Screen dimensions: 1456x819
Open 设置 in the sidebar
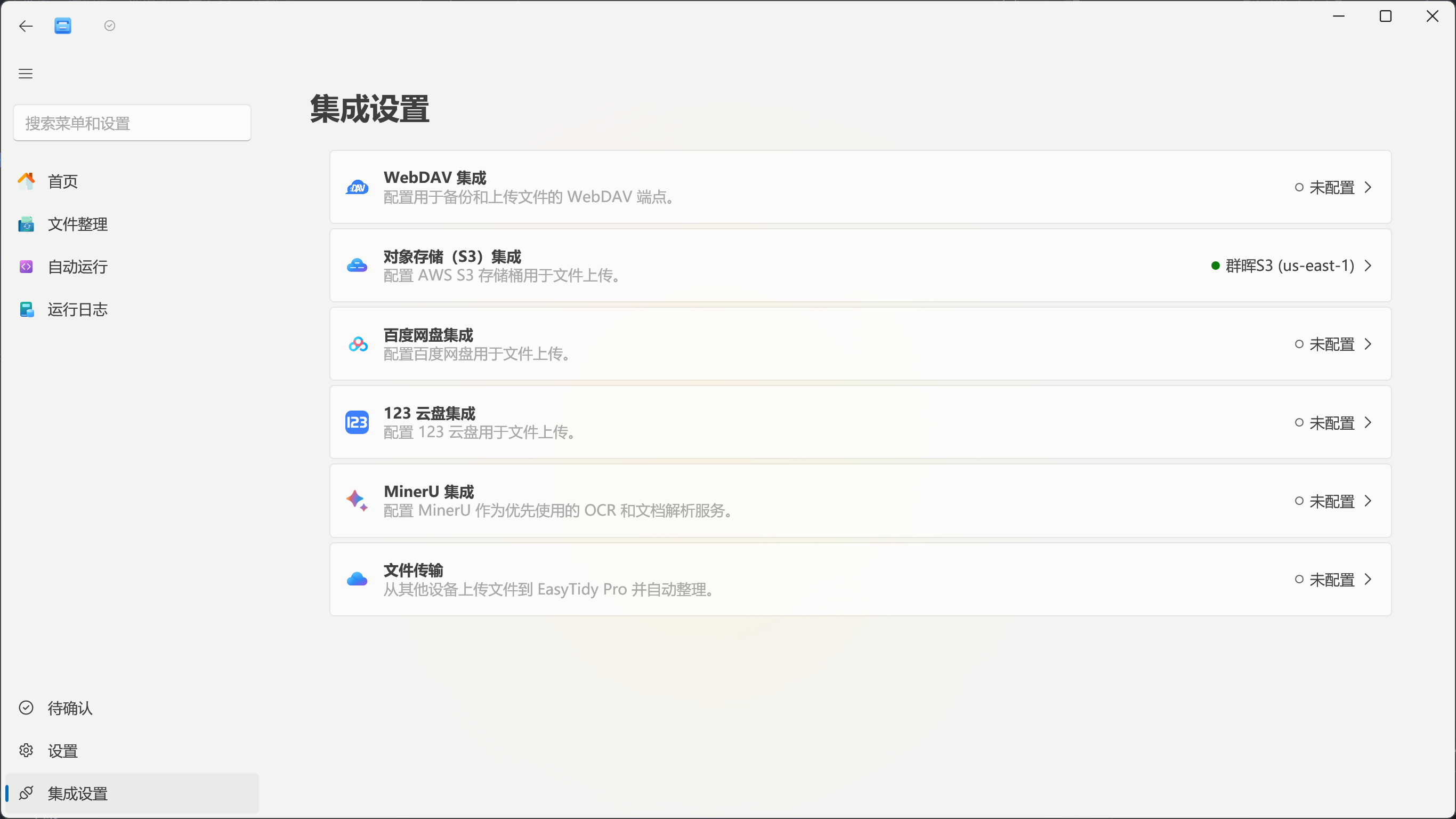(x=132, y=751)
